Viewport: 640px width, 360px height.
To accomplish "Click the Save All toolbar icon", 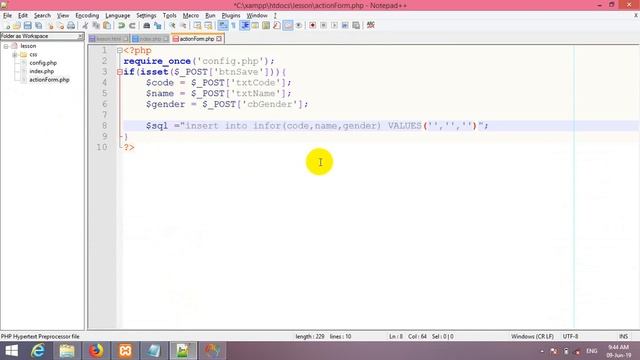I will tap(38, 25).
